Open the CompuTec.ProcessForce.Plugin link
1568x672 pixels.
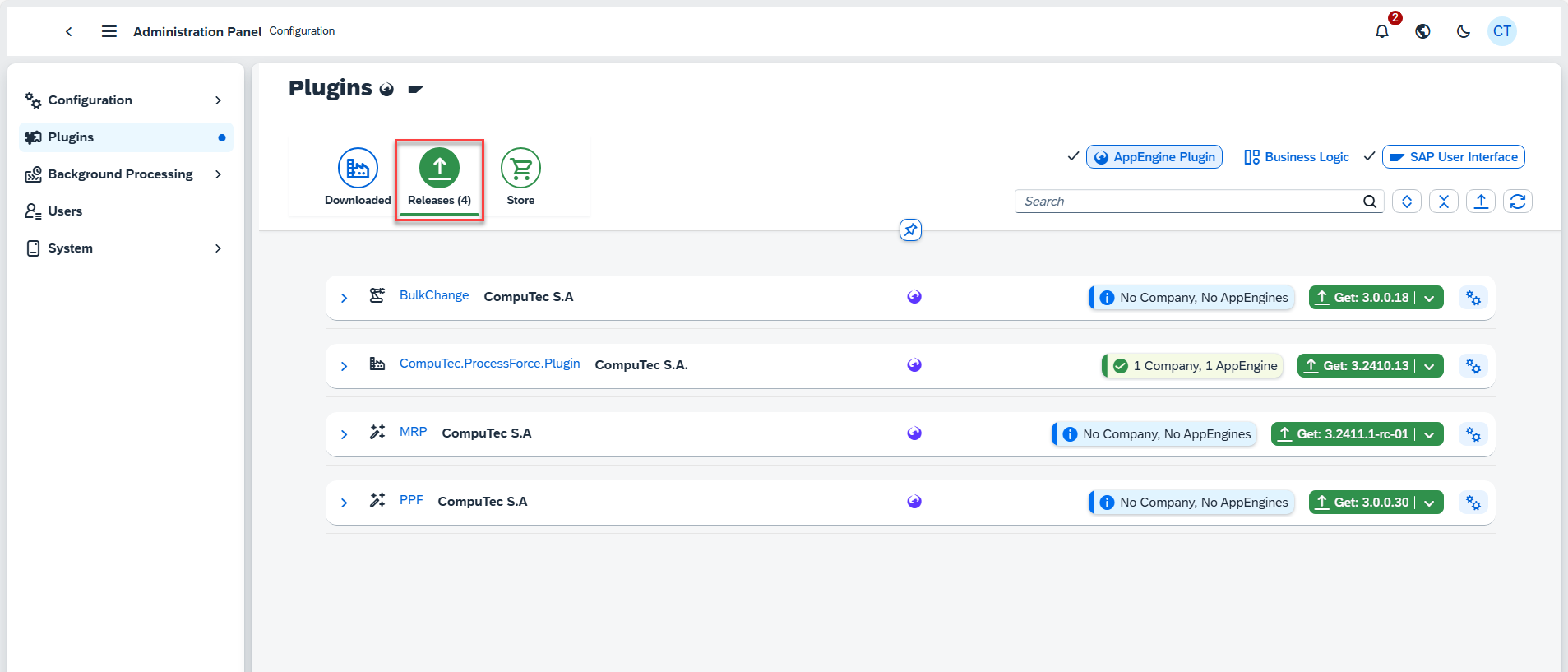(x=489, y=364)
